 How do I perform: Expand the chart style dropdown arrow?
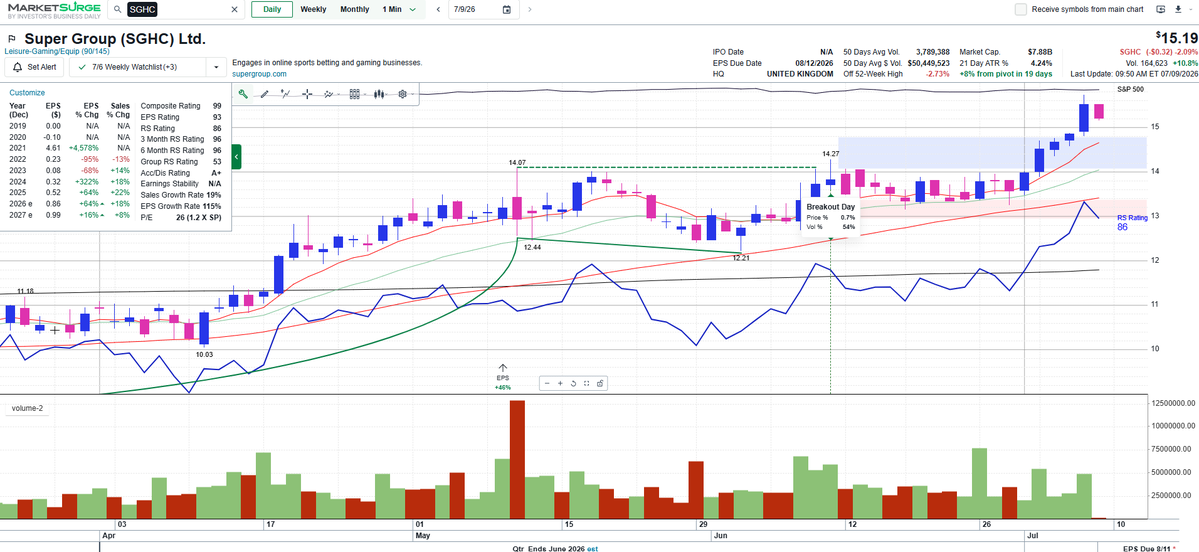(388, 95)
